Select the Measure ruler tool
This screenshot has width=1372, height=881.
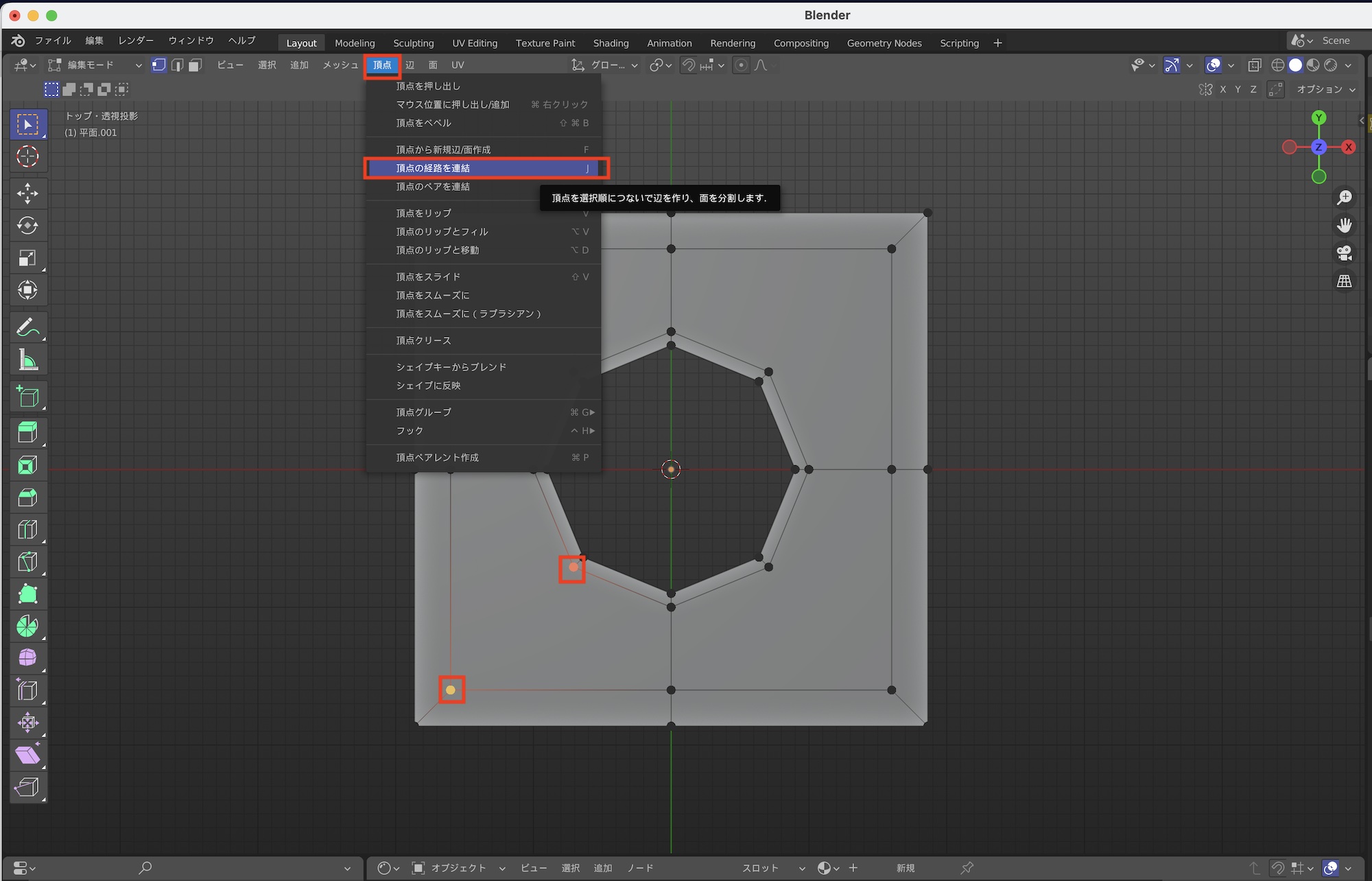coord(27,359)
